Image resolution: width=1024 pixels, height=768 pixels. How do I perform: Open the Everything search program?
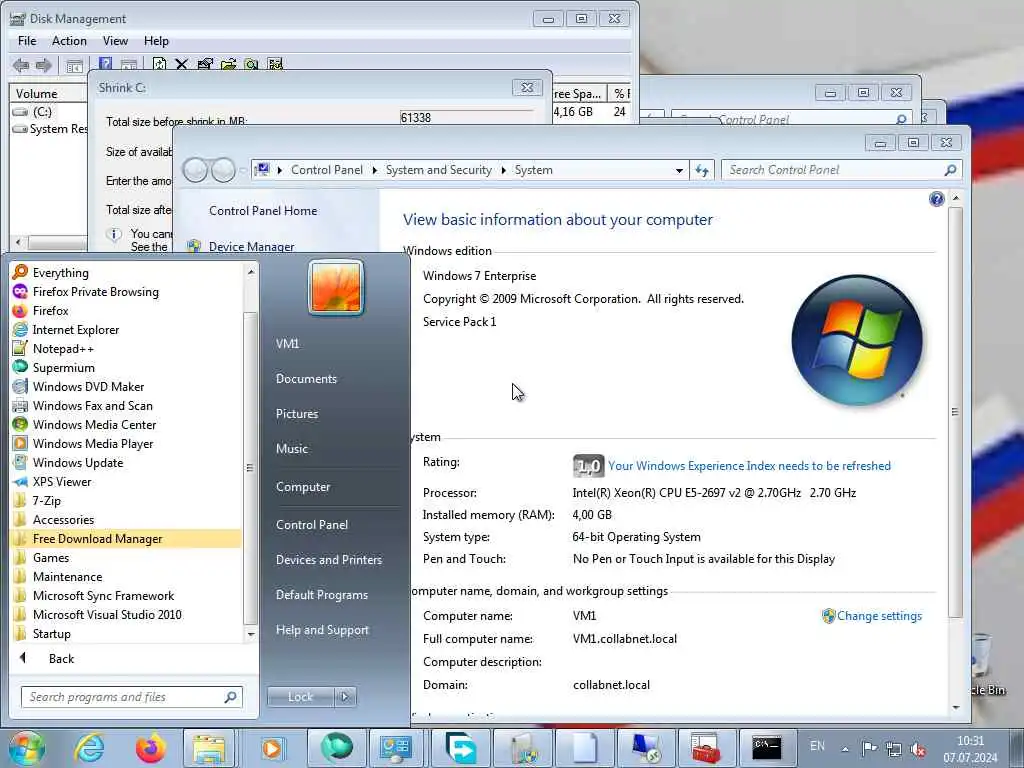[60, 273]
